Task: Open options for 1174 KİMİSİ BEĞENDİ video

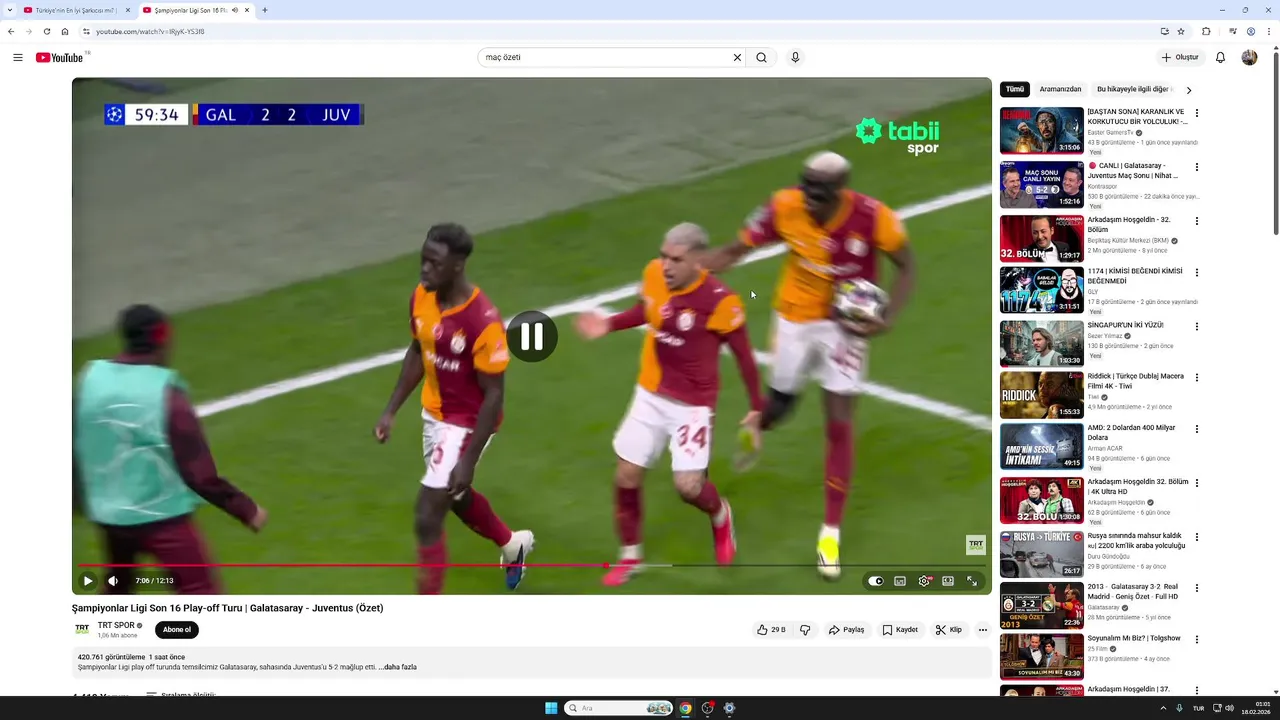Action: pos(1197,272)
